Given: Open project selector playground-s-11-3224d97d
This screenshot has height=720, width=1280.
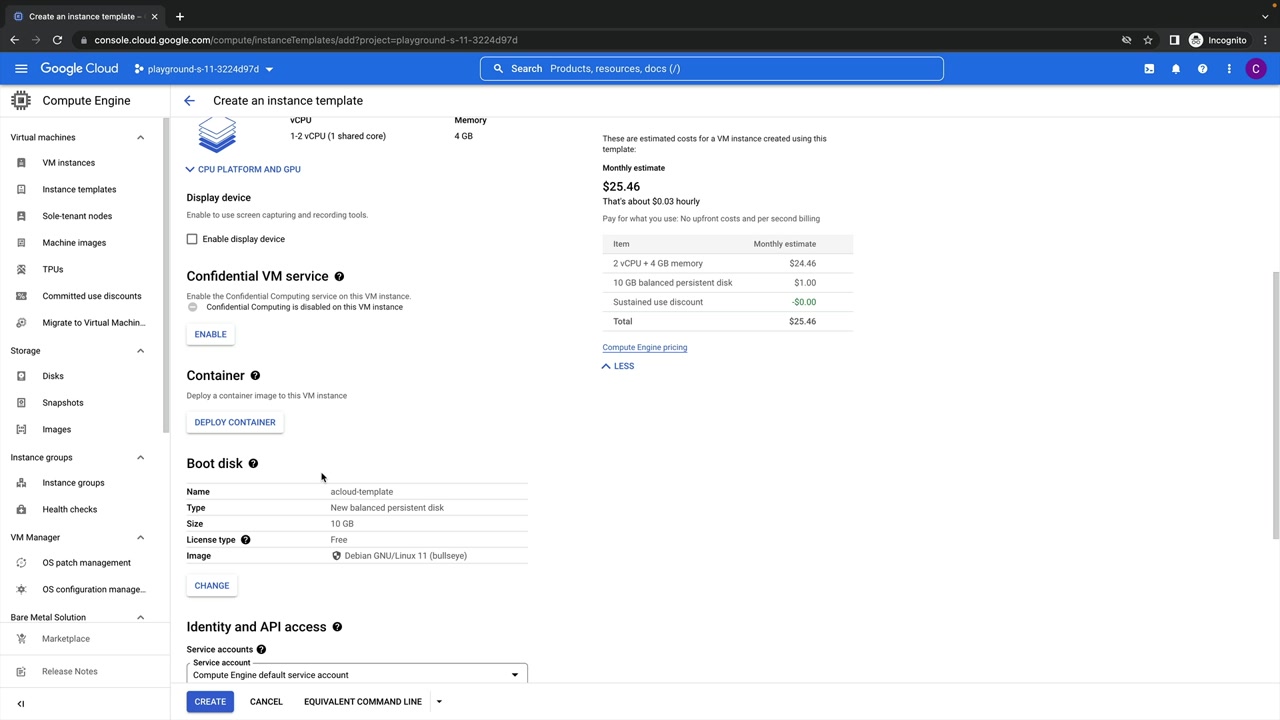Looking at the screenshot, I should [204, 69].
